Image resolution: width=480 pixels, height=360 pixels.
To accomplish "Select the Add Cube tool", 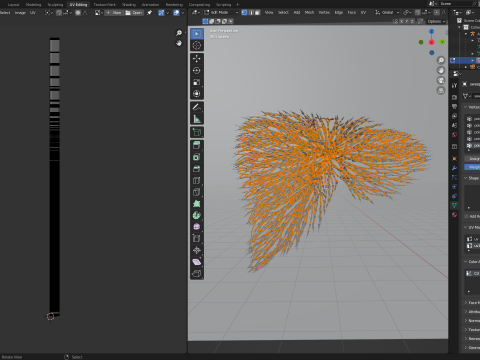I will point(197,132).
